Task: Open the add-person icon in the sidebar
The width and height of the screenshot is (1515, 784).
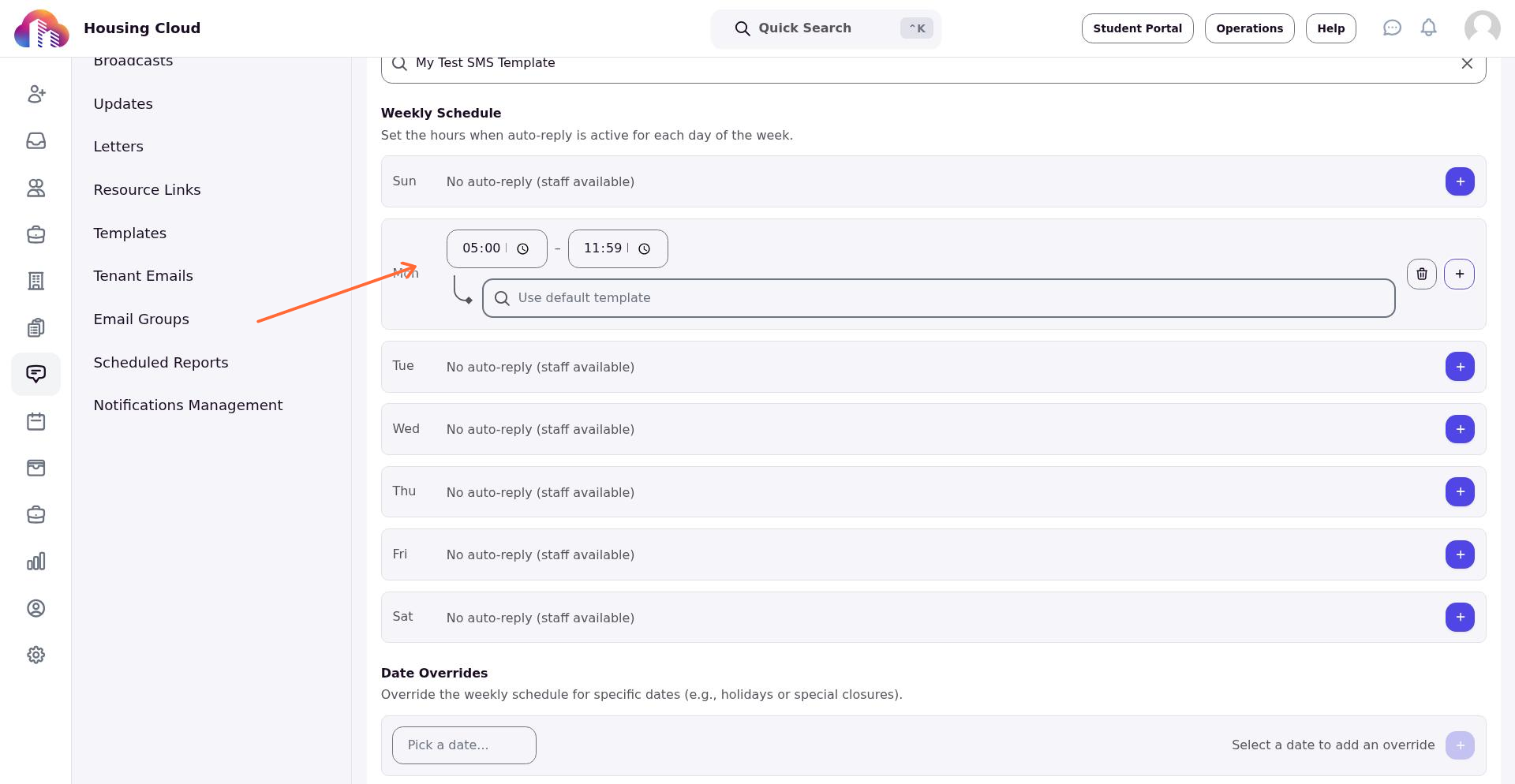Action: point(36,94)
